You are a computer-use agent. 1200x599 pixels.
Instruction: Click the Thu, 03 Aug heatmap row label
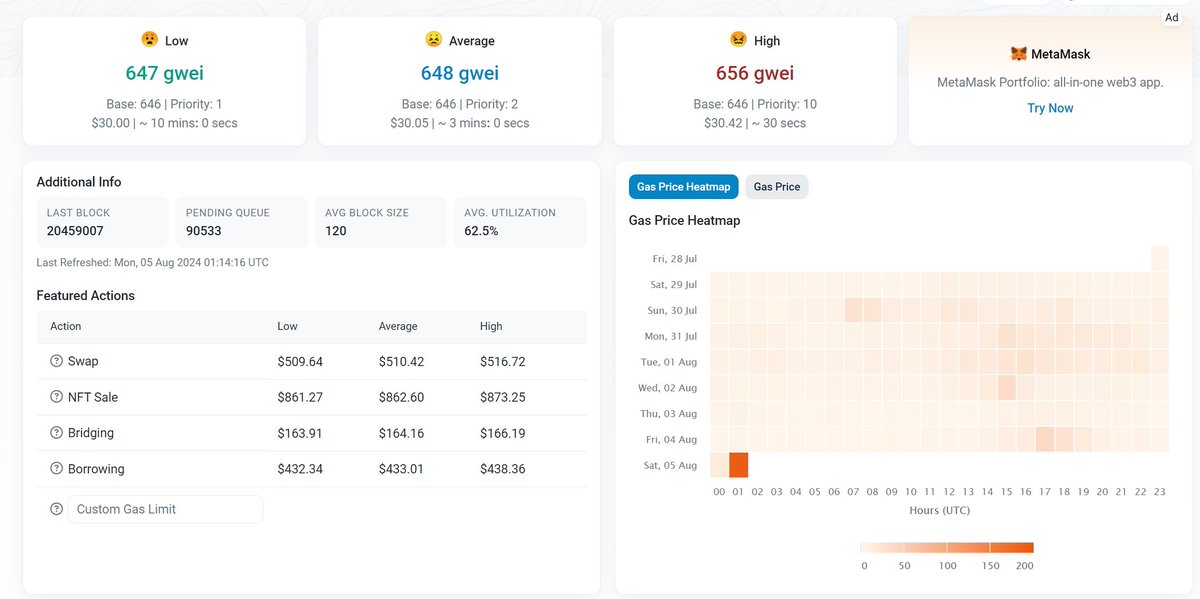coord(669,414)
